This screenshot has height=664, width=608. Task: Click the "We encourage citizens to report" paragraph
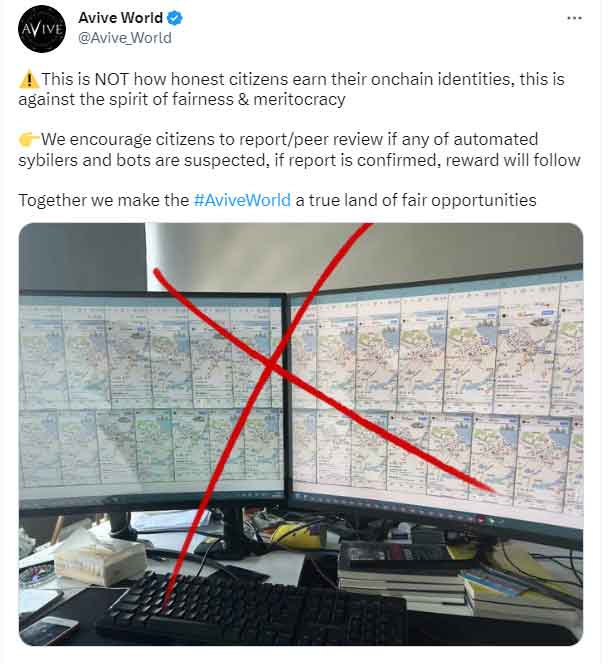click(299, 149)
